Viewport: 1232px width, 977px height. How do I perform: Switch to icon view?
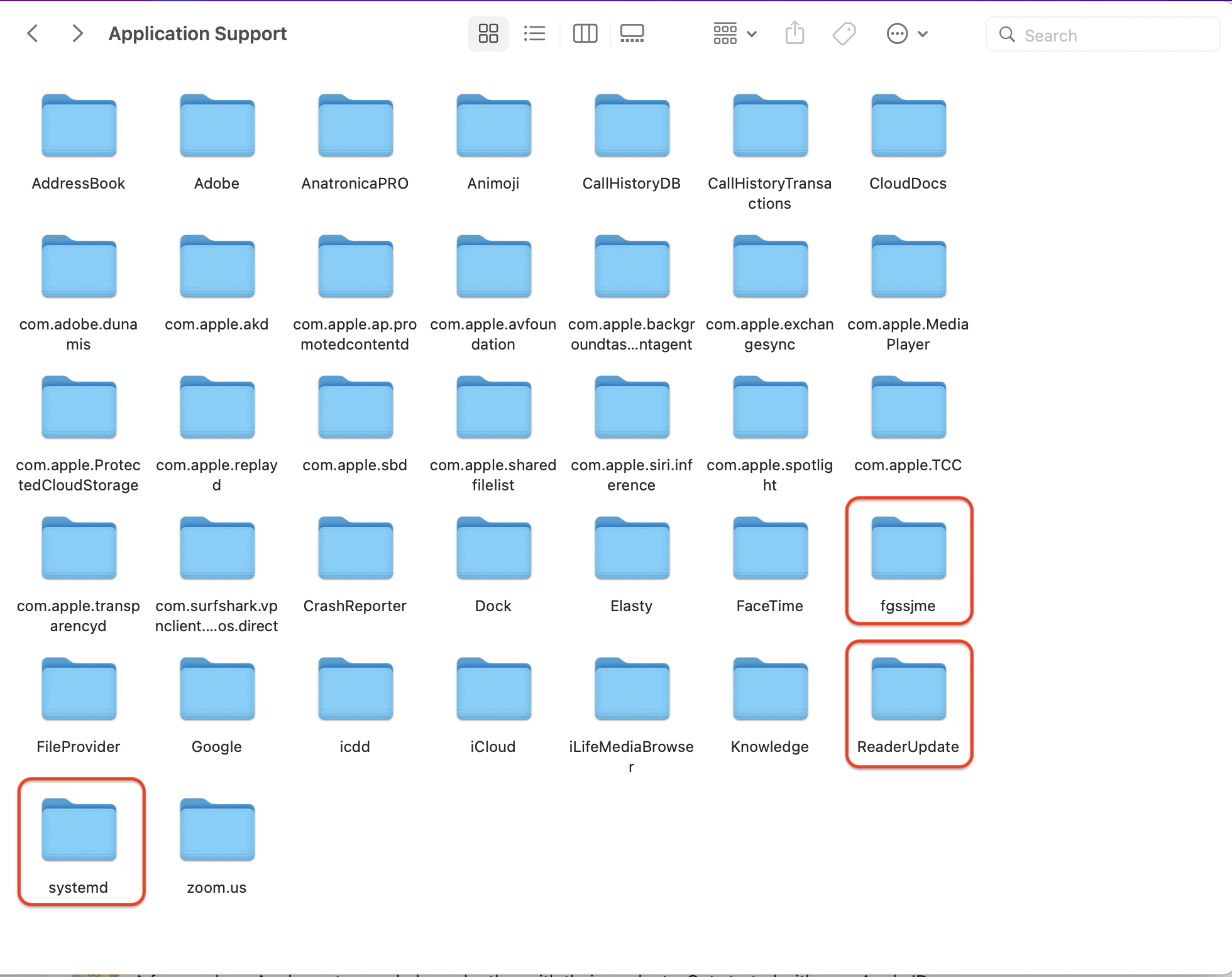click(488, 34)
